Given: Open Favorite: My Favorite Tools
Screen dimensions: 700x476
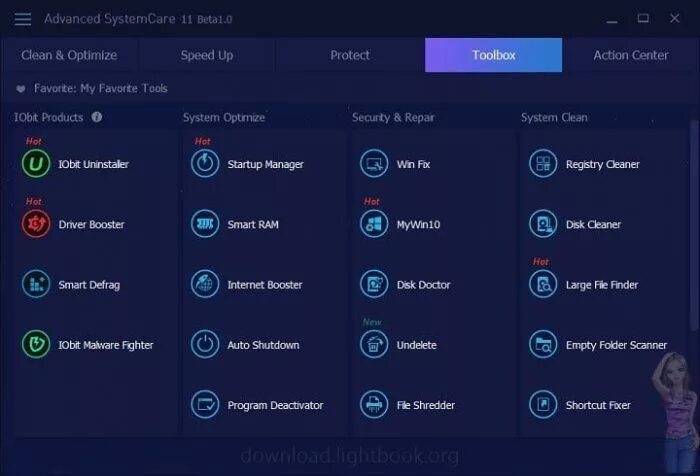Looking at the screenshot, I should pyautogui.click(x=100, y=88).
